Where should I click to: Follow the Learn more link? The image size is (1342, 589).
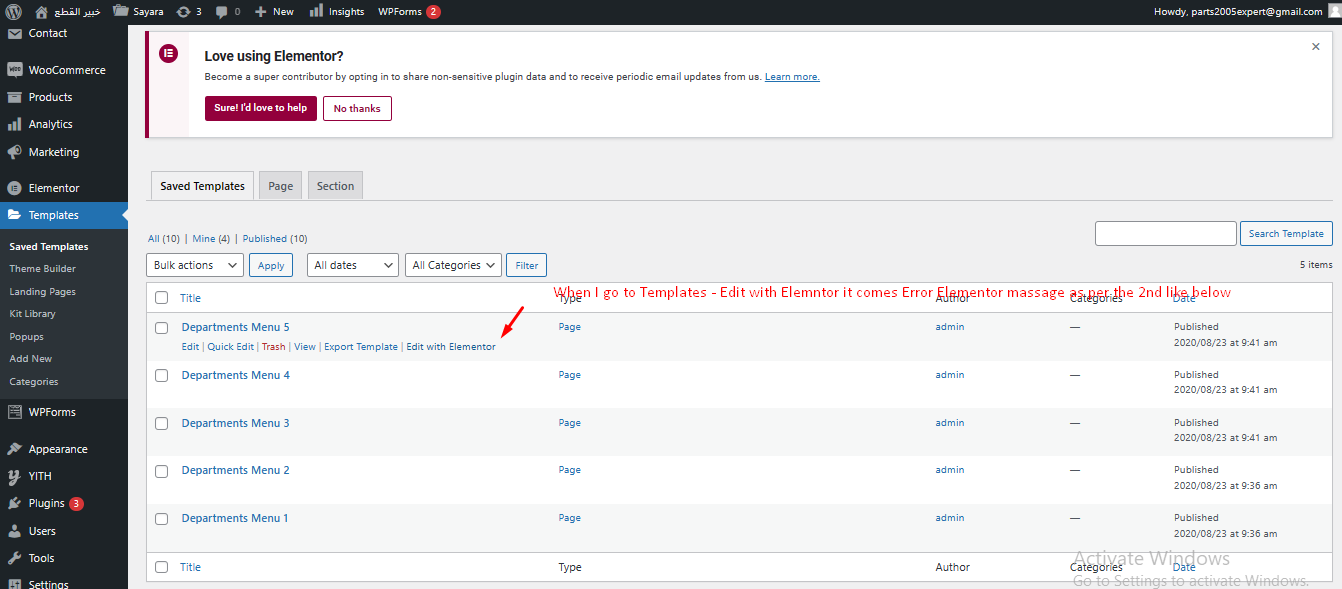792,77
